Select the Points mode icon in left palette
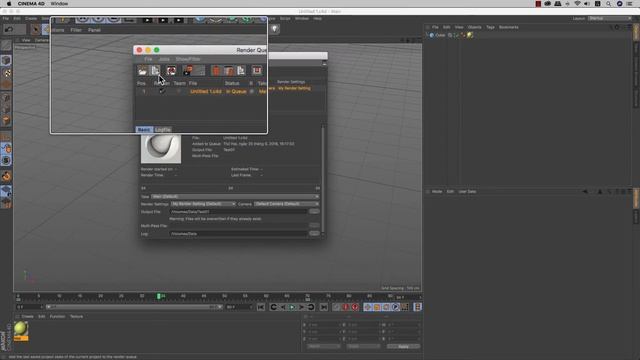 click(6, 98)
